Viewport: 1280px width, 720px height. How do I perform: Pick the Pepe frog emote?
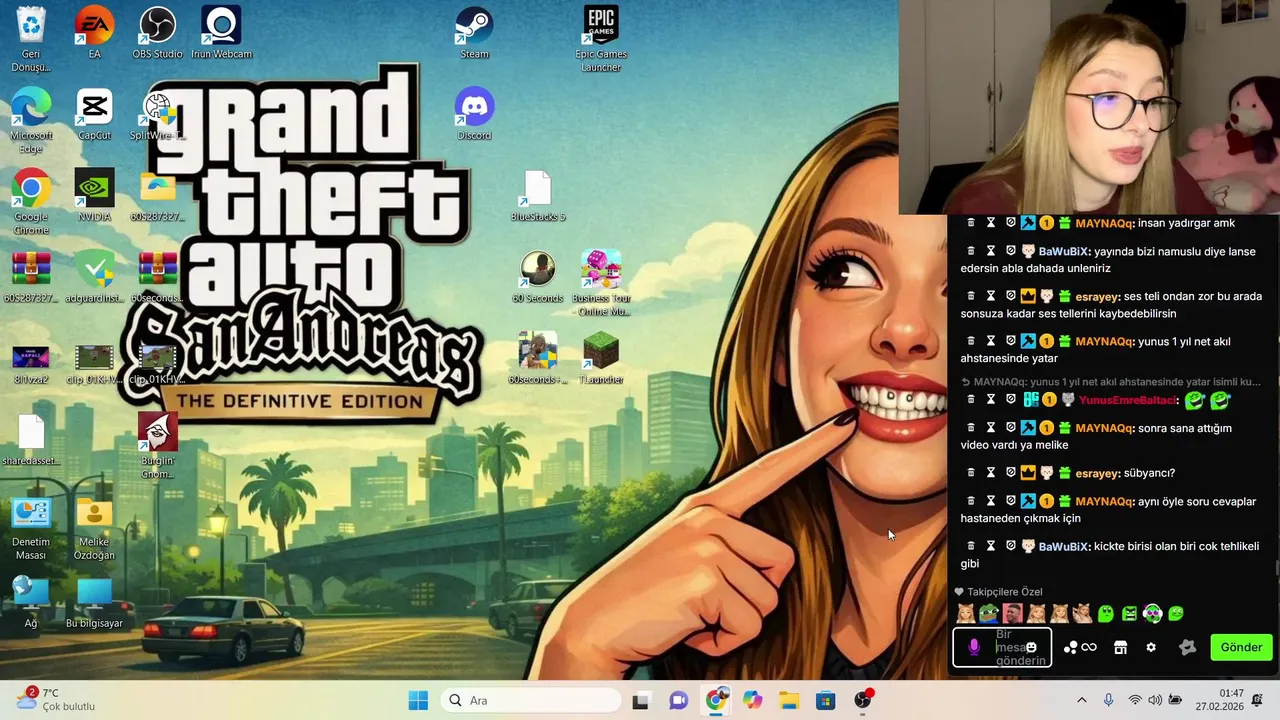point(988,613)
